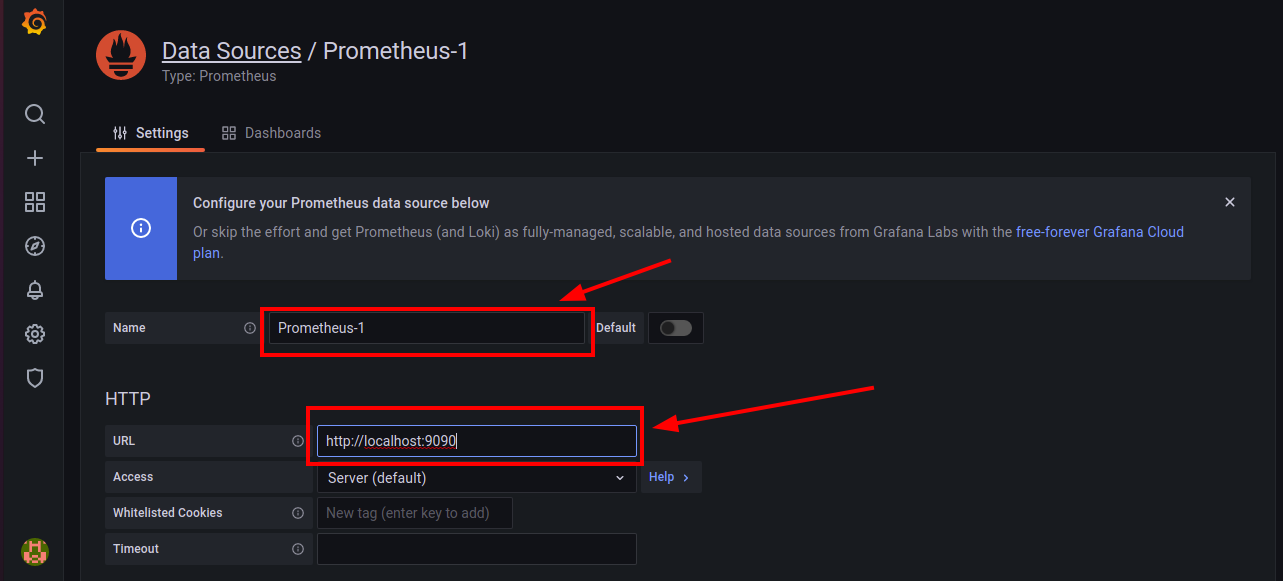Open the Search dashboards magnifier icon
The width and height of the screenshot is (1283, 581).
click(35, 114)
